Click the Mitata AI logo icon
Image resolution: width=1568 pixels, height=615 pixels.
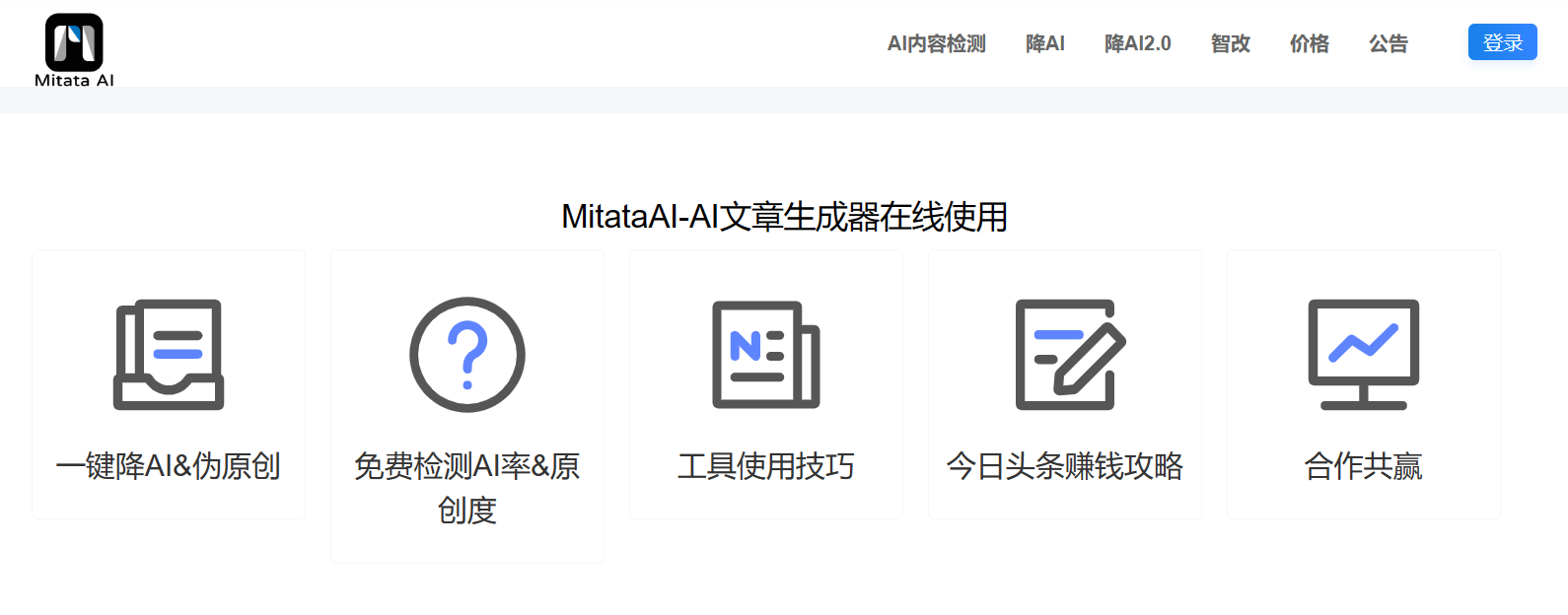click(x=74, y=41)
